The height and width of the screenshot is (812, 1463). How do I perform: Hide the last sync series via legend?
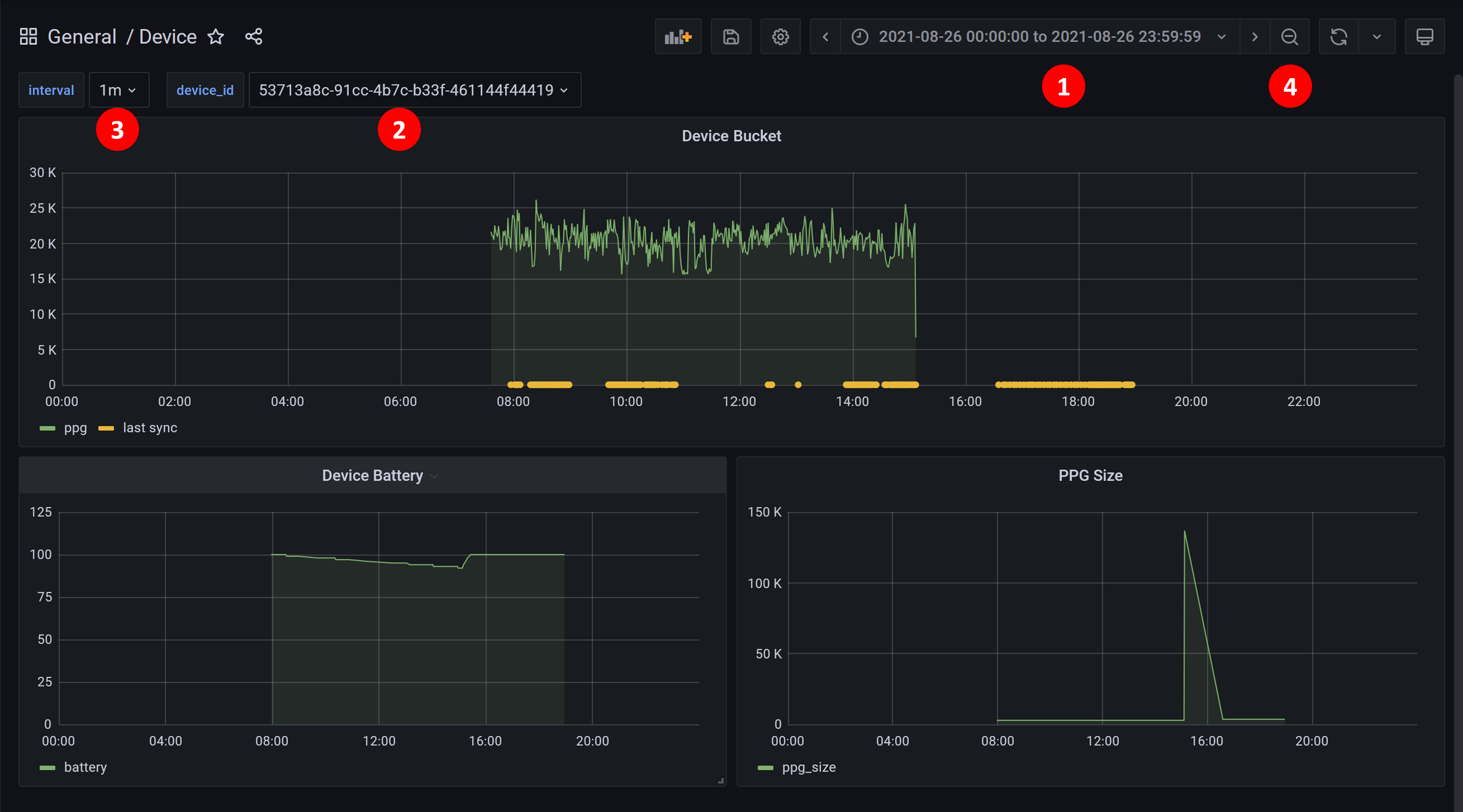click(x=151, y=427)
